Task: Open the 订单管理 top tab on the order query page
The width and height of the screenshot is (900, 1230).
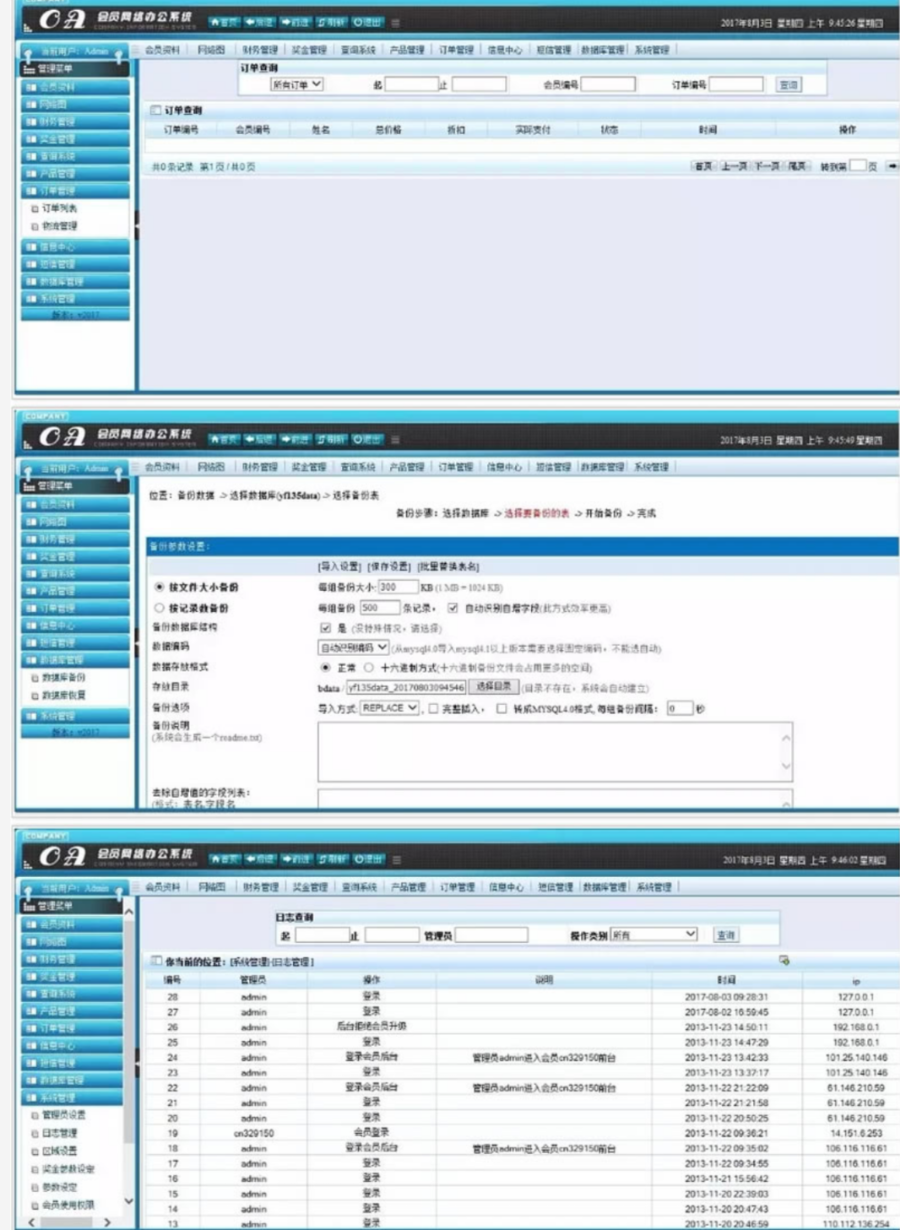Action: pos(457,49)
